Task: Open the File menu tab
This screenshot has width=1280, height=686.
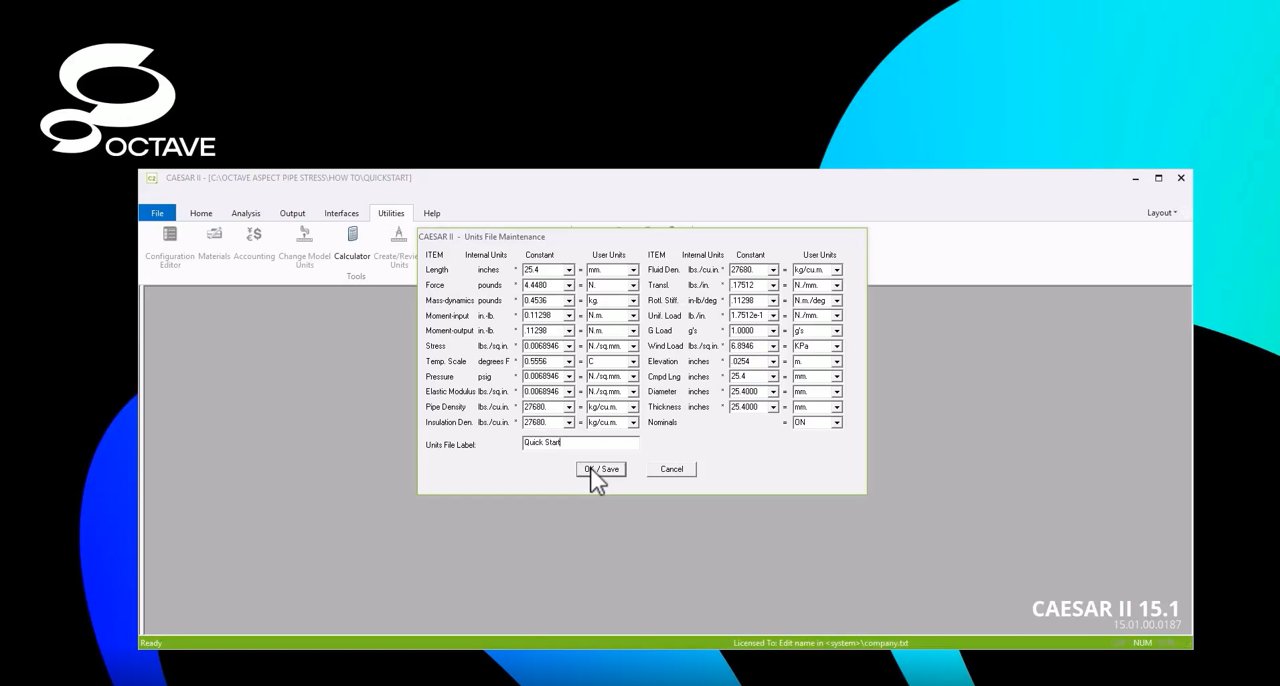Action: 157,213
